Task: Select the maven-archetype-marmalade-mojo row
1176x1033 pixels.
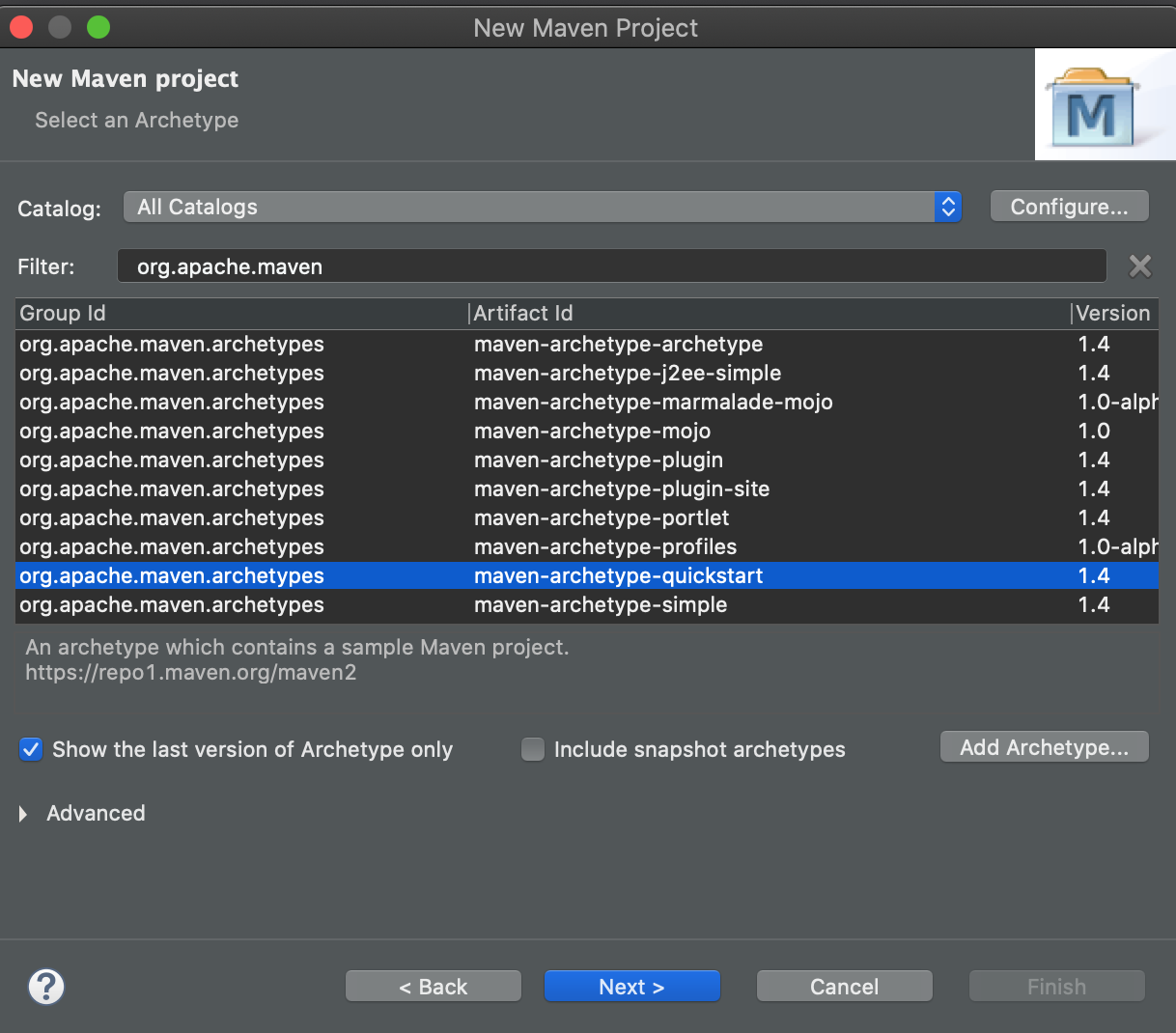Action: [587, 402]
